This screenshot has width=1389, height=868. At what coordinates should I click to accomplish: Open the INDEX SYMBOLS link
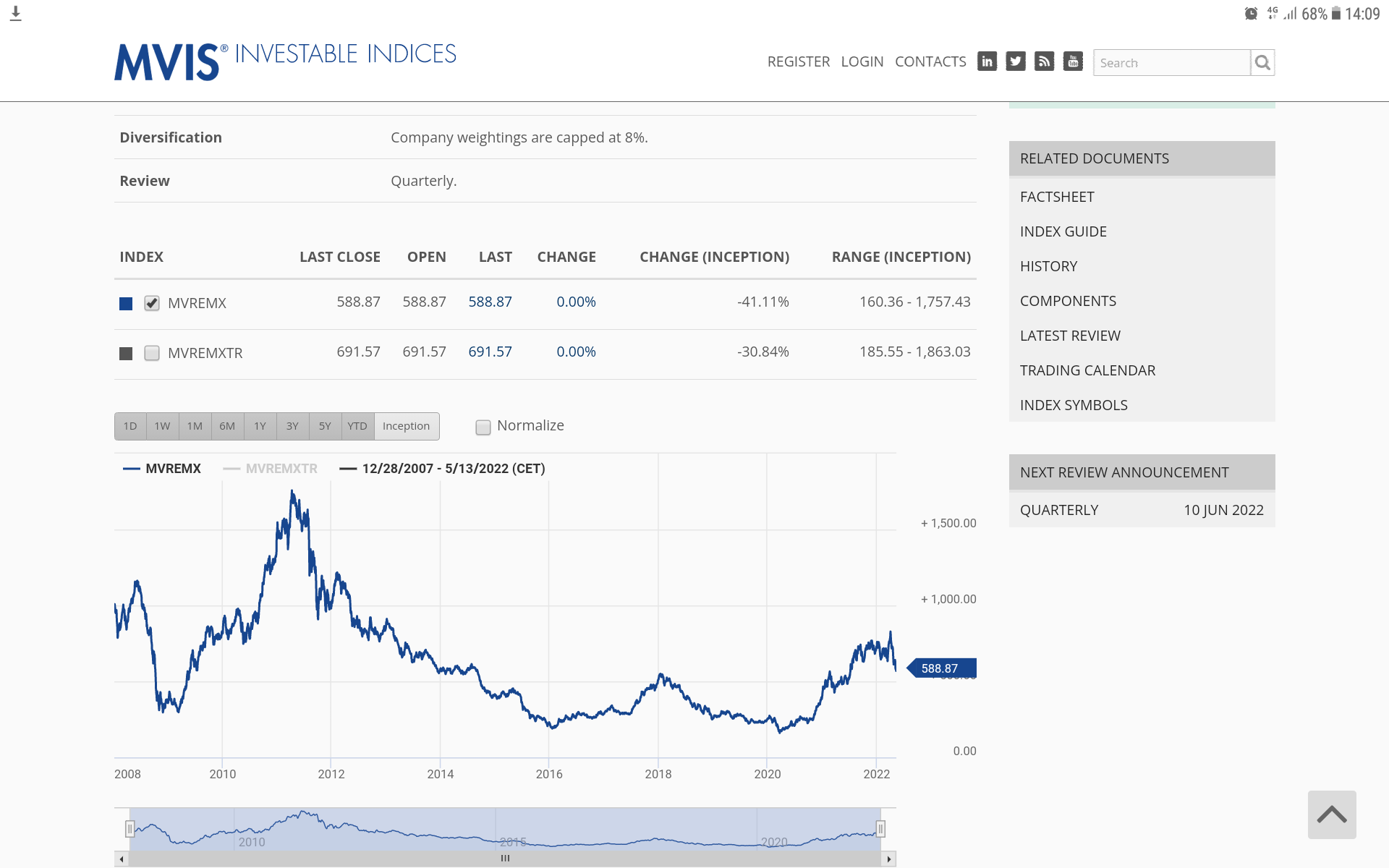pos(1074,405)
